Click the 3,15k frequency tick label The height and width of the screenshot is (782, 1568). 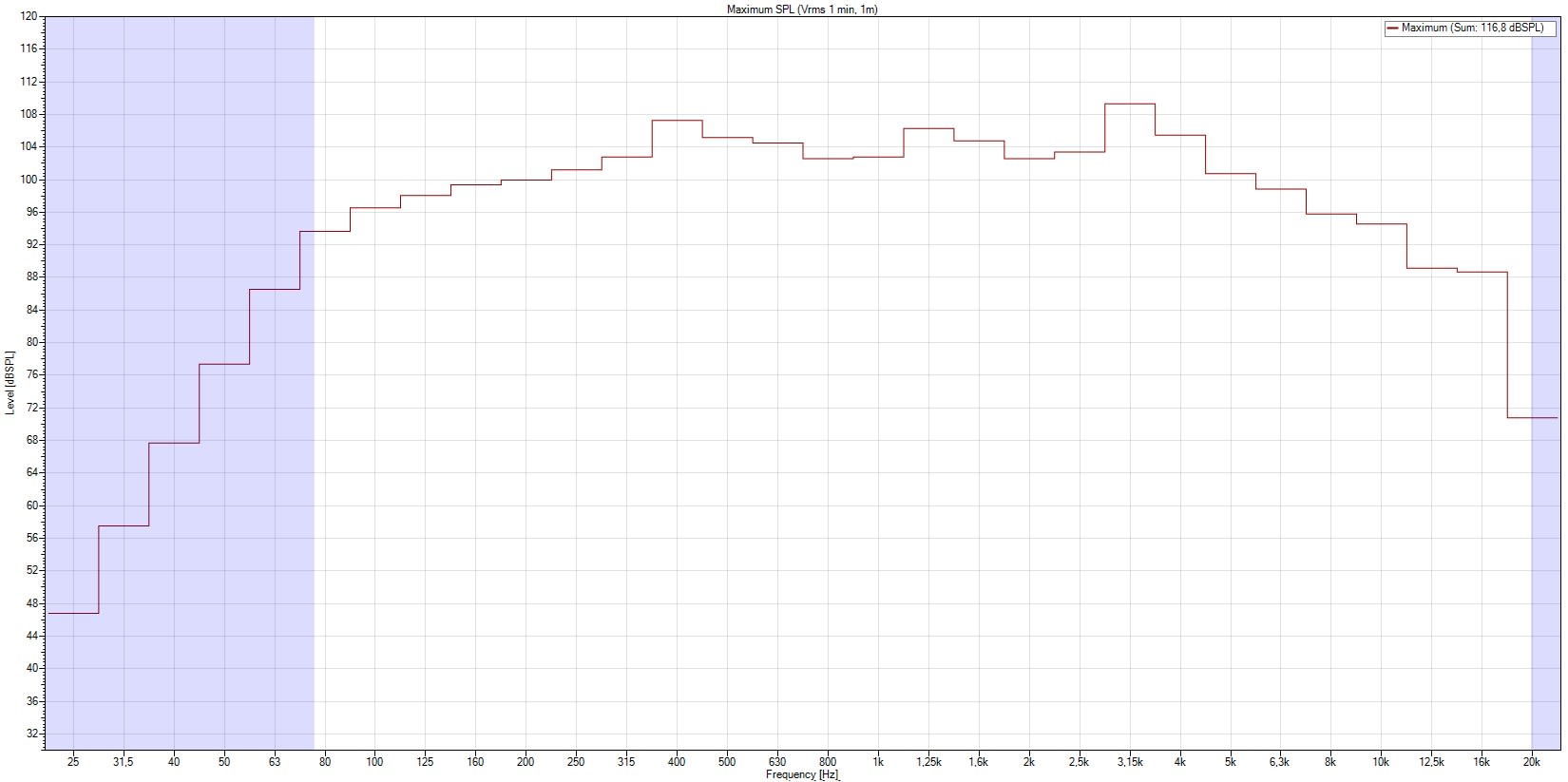pyautogui.click(x=1129, y=762)
